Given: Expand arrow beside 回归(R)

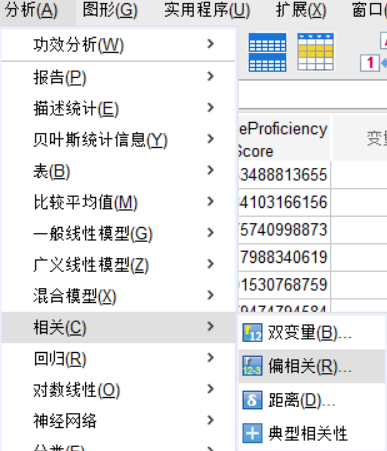Looking at the screenshot, I should (210, 357).
